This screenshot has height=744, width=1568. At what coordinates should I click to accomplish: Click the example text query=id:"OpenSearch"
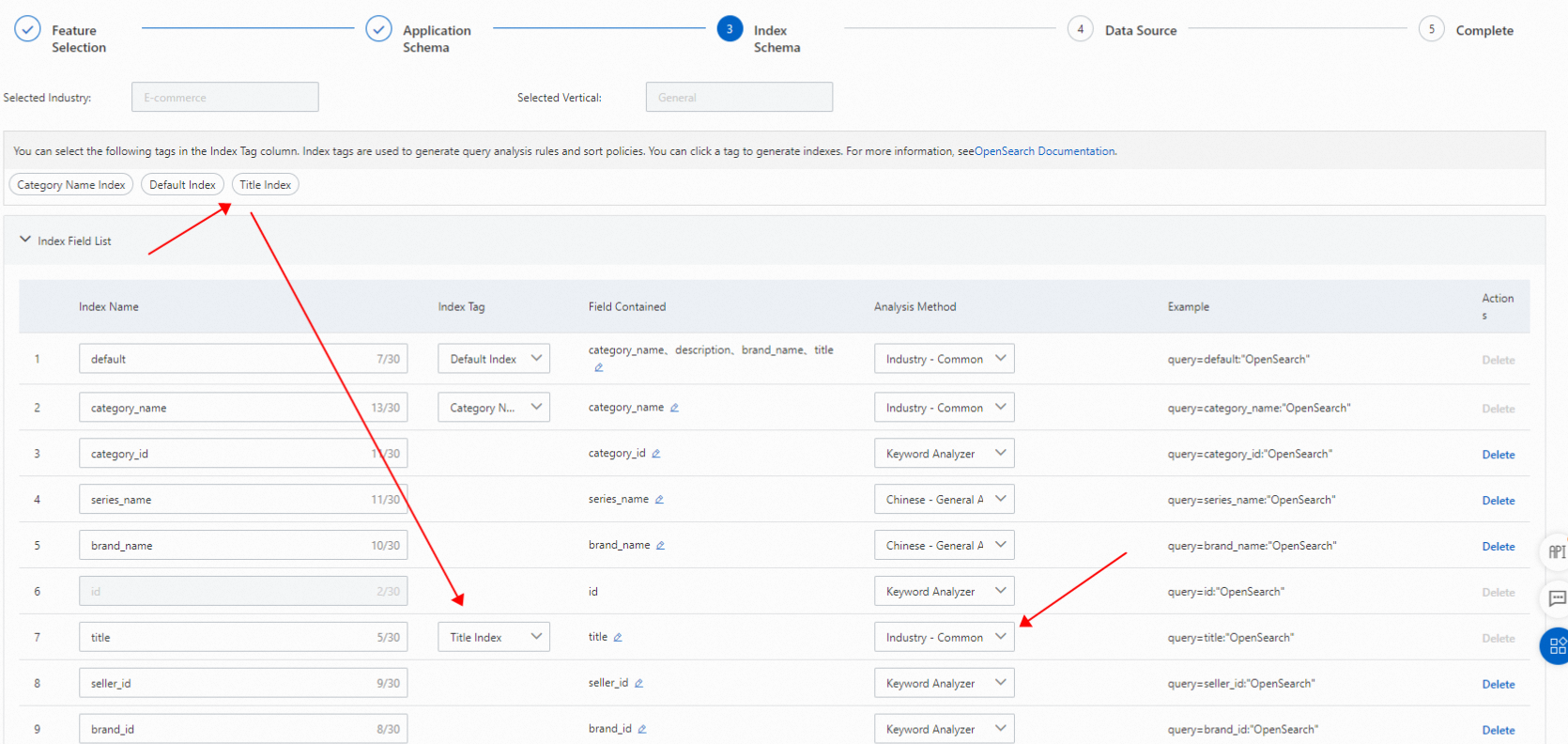point(1226,592)
